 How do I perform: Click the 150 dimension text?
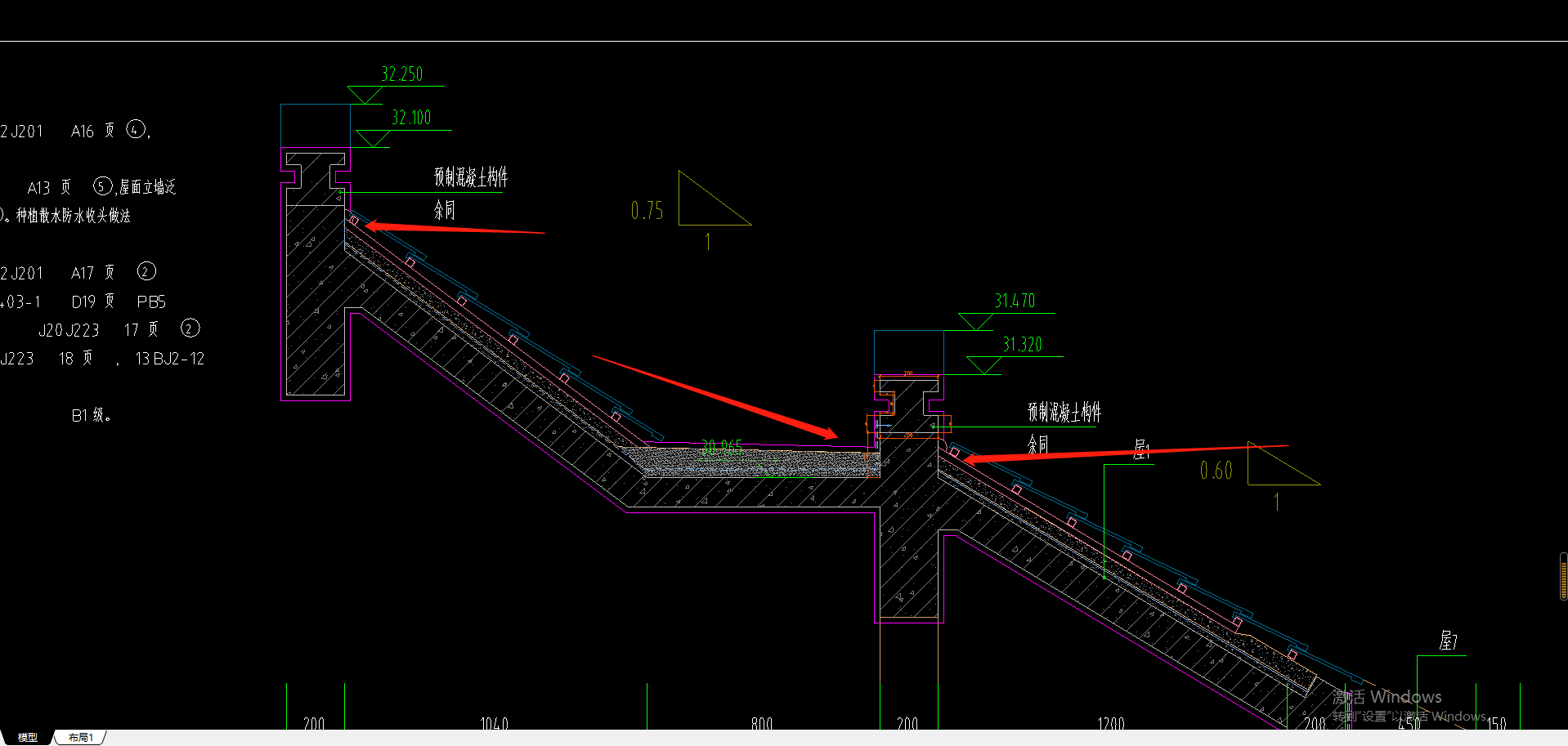pyautogui.click(x=1496, y=723)
